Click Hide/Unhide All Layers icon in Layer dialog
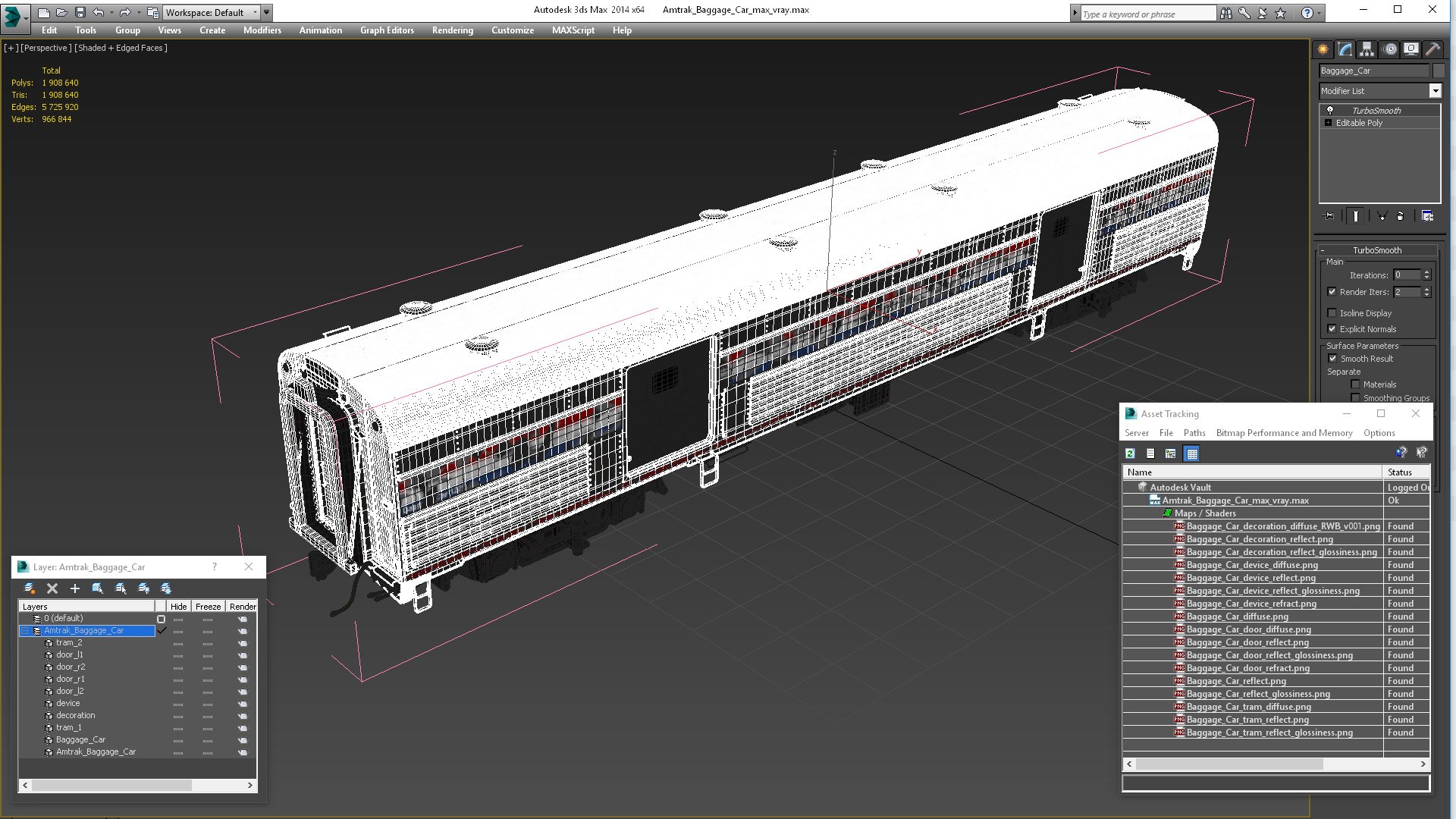 tap(143, 588)
